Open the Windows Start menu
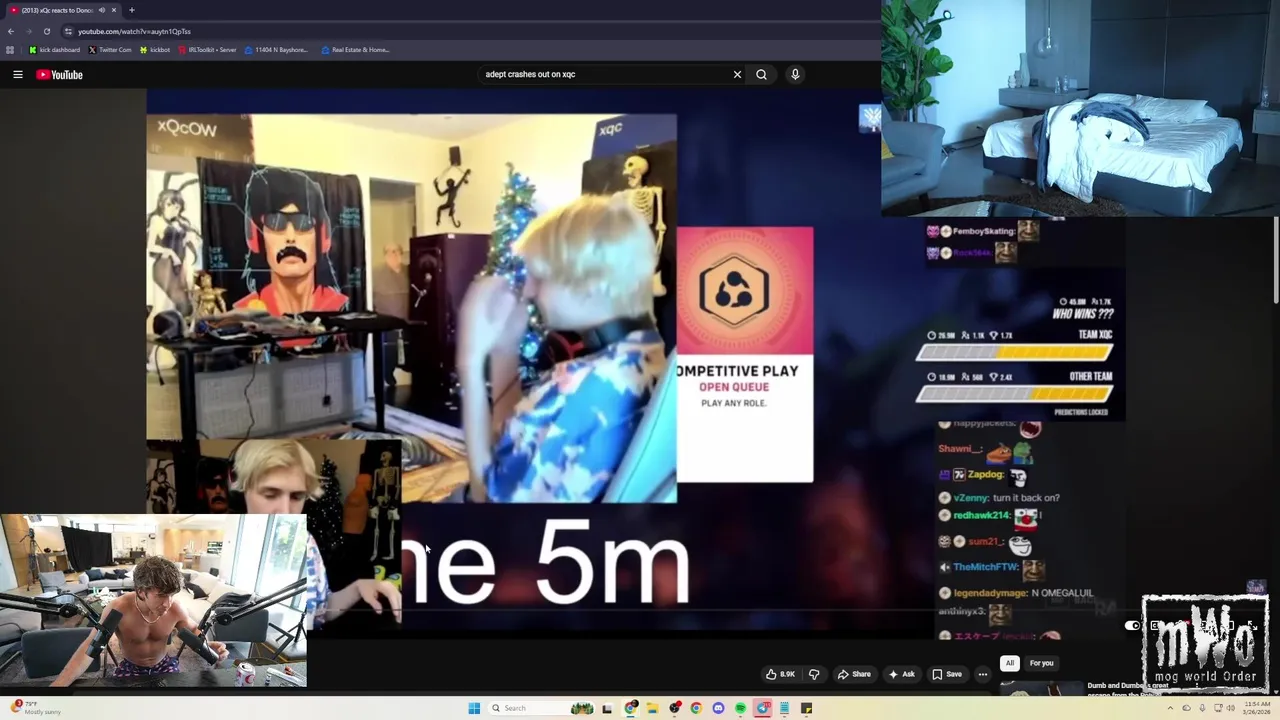Viewport: 1280px width, 720px height. click(x=474, y=708)
